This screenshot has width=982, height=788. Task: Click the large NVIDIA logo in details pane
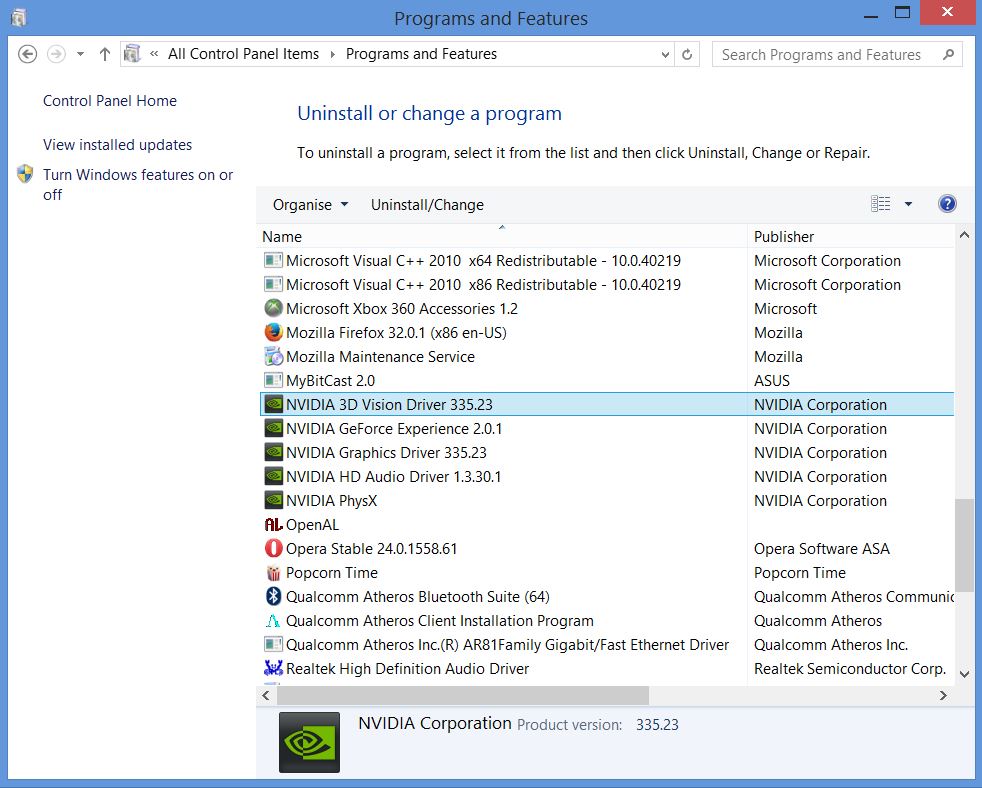click(x=309, y=742)
